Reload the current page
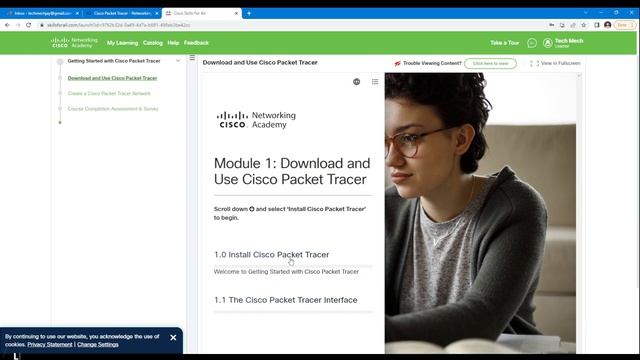This screenshot has height=360, width=640. (29, 25)
